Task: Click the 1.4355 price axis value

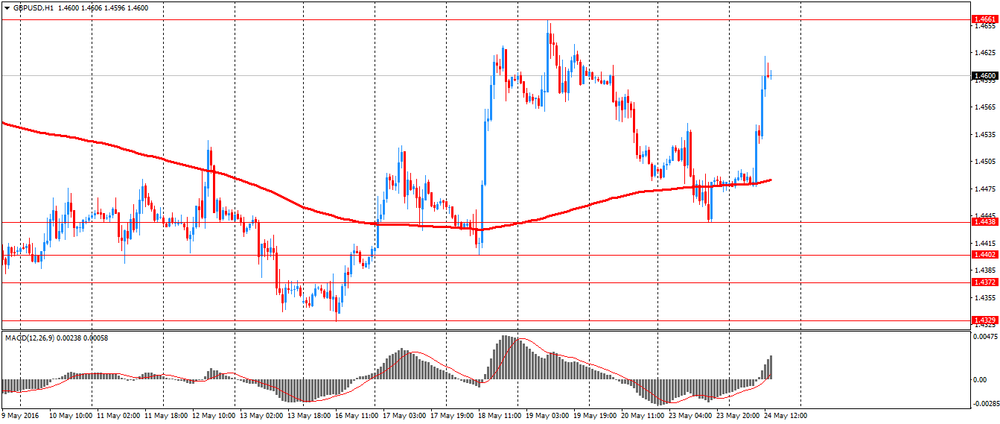Action: pyautogui.click(x=984, y=298)
